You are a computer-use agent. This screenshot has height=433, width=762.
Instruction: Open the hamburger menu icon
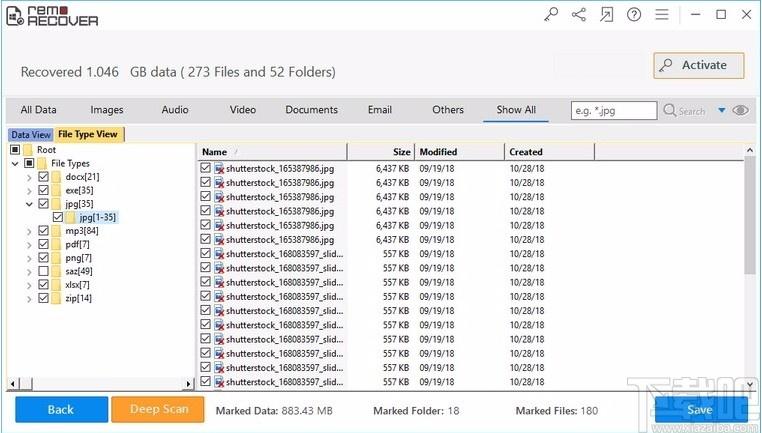pyautogui.click(x=661, y=15)
